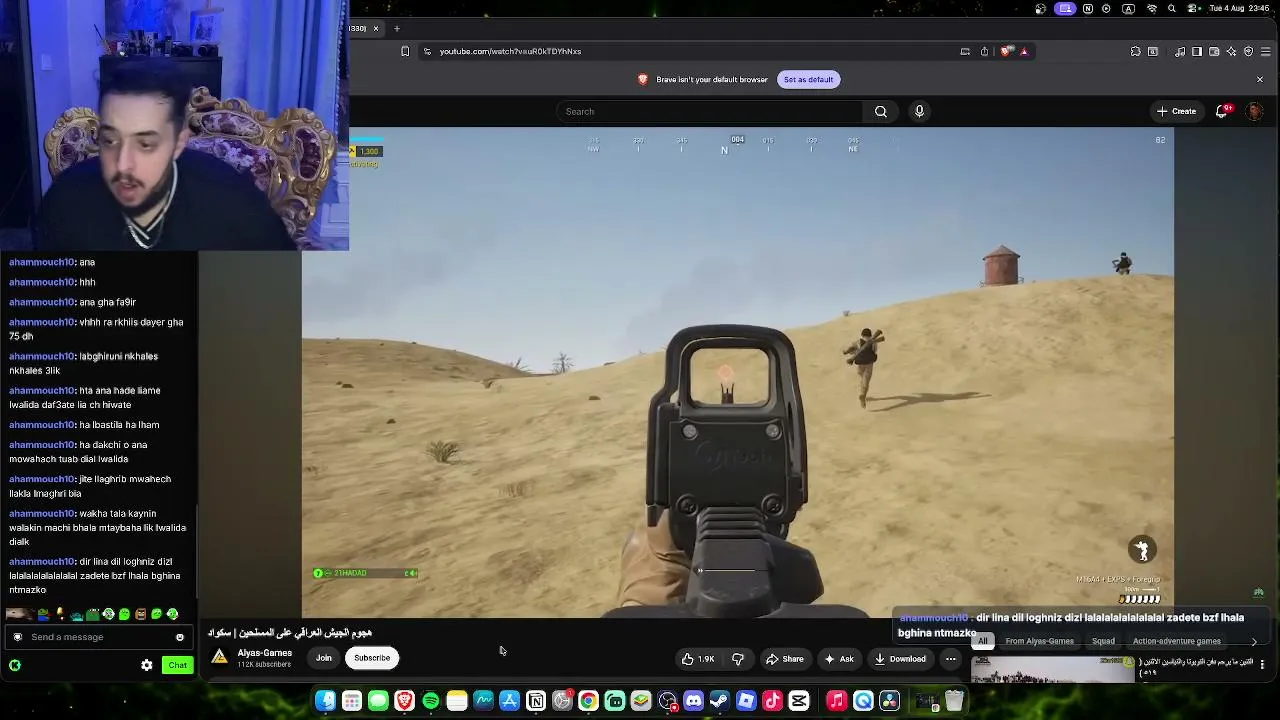Open Apple Music from the dock
The height and width of the screenshot is (720, 1280).
837,701
